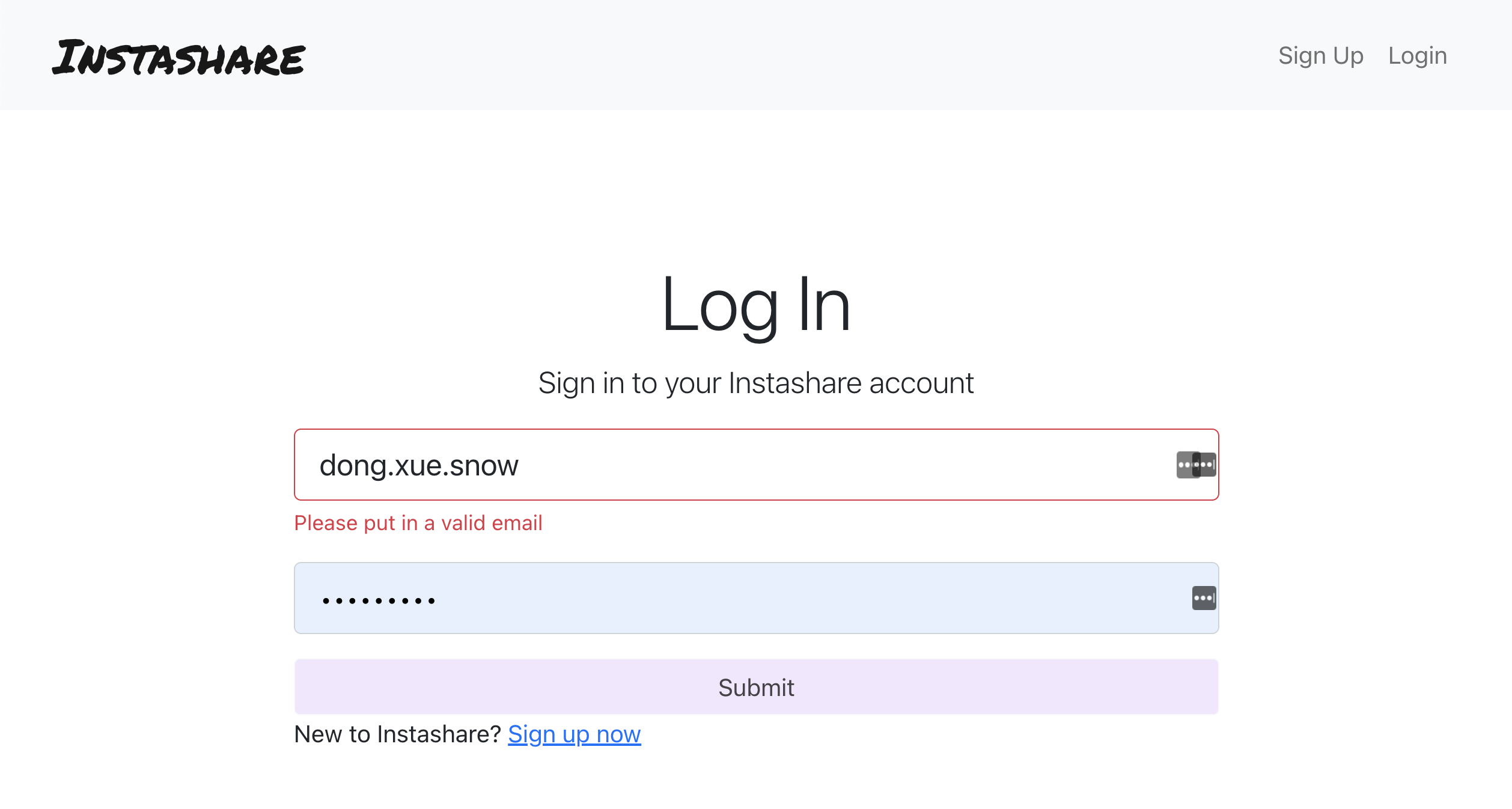The height and width of the screenshot is (809, 1512).
Task: Select the Sign Up menu item
Action: (x=1321, y=55)
